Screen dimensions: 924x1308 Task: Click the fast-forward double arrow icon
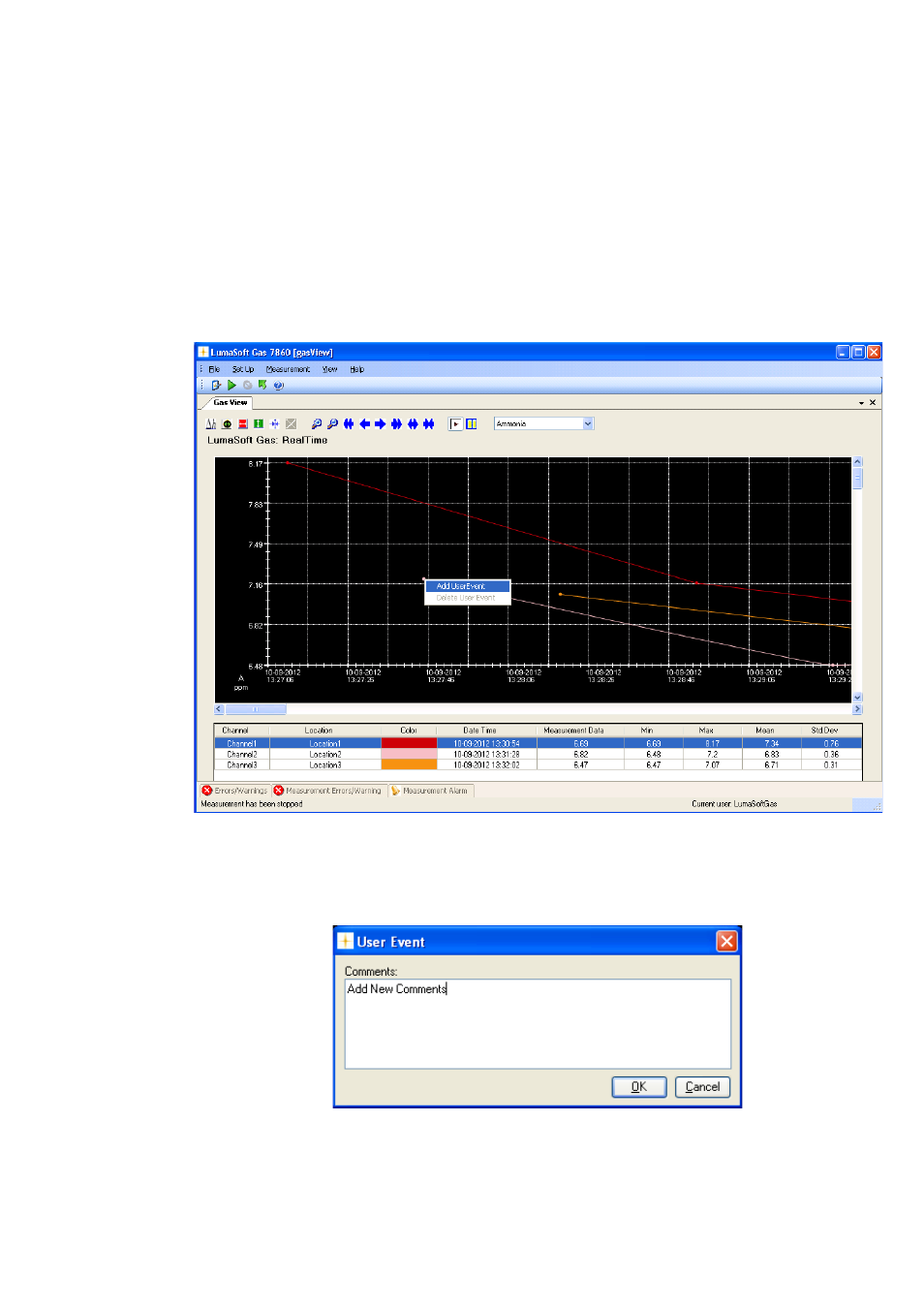pyautogui.click(x=396, y=423)
